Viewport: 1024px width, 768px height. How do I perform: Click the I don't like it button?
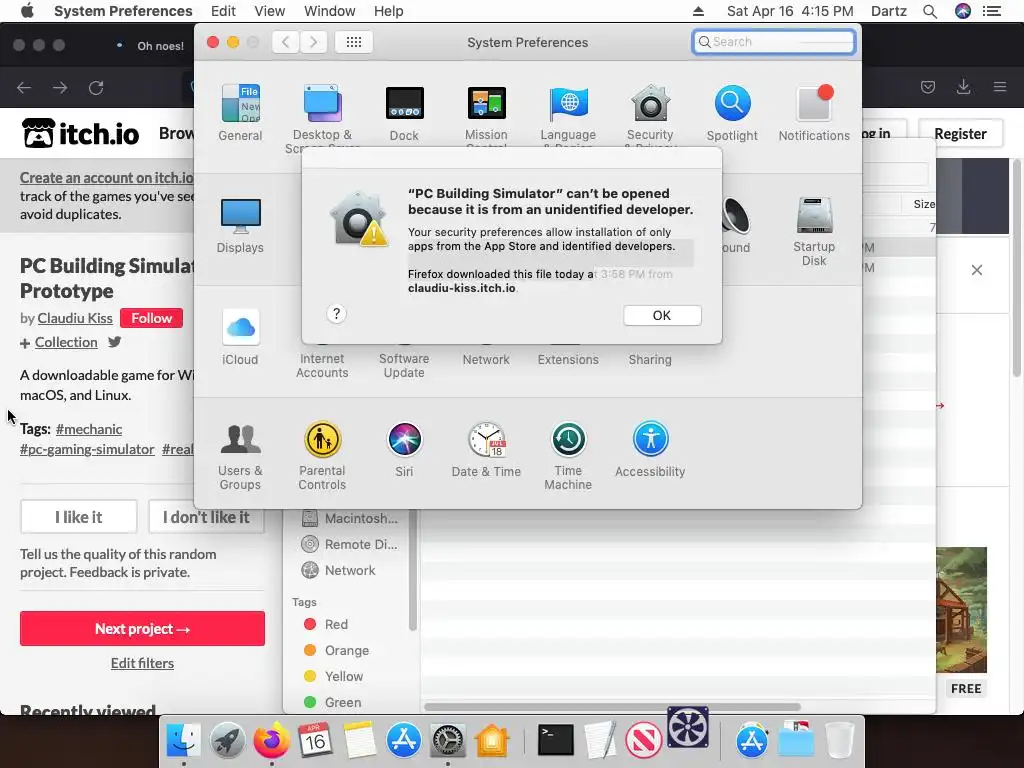click(206, 517)
